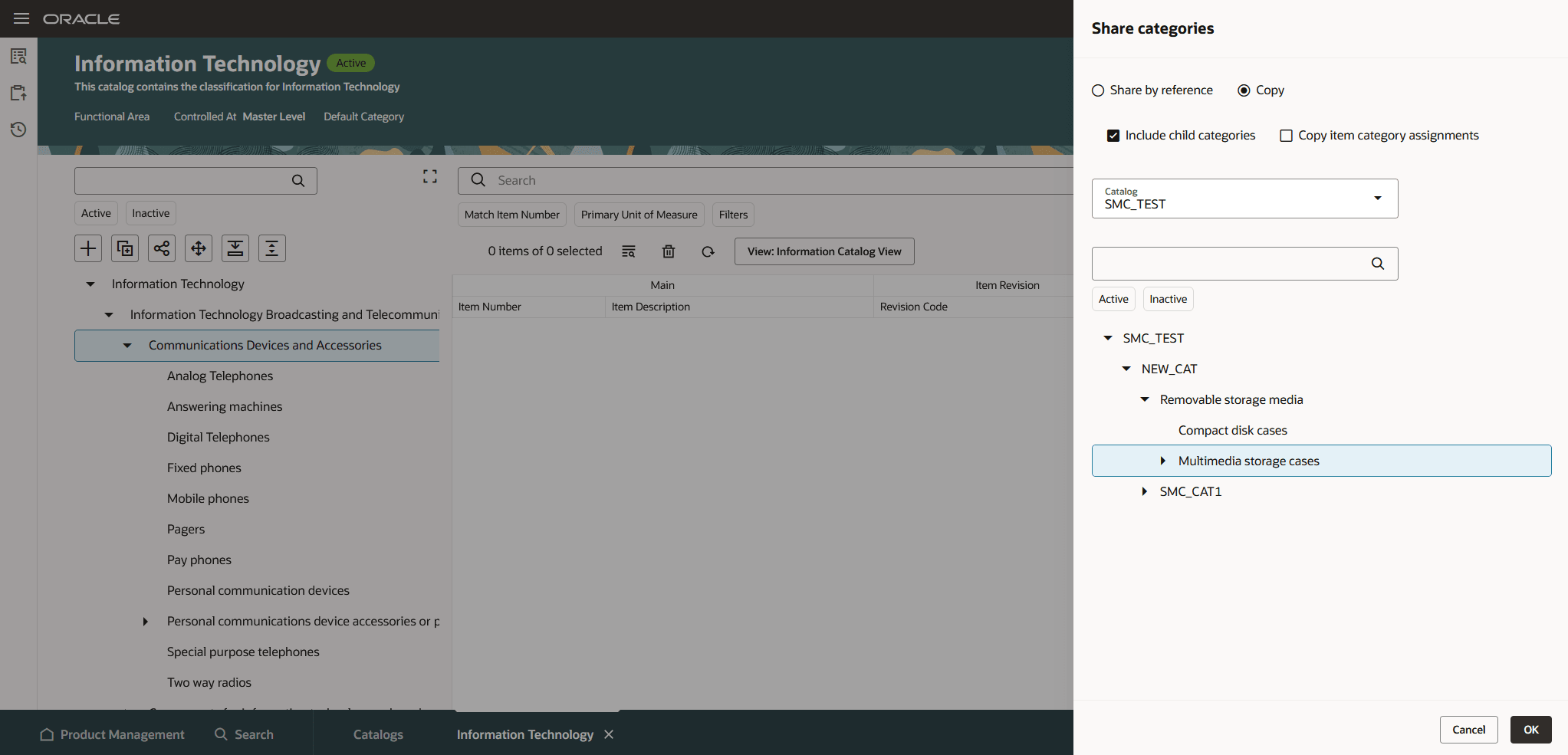Open the Catalog SMC_TEST dropdown
The width and height of the screenshot is (1568, 755).
click(1244, 199)
